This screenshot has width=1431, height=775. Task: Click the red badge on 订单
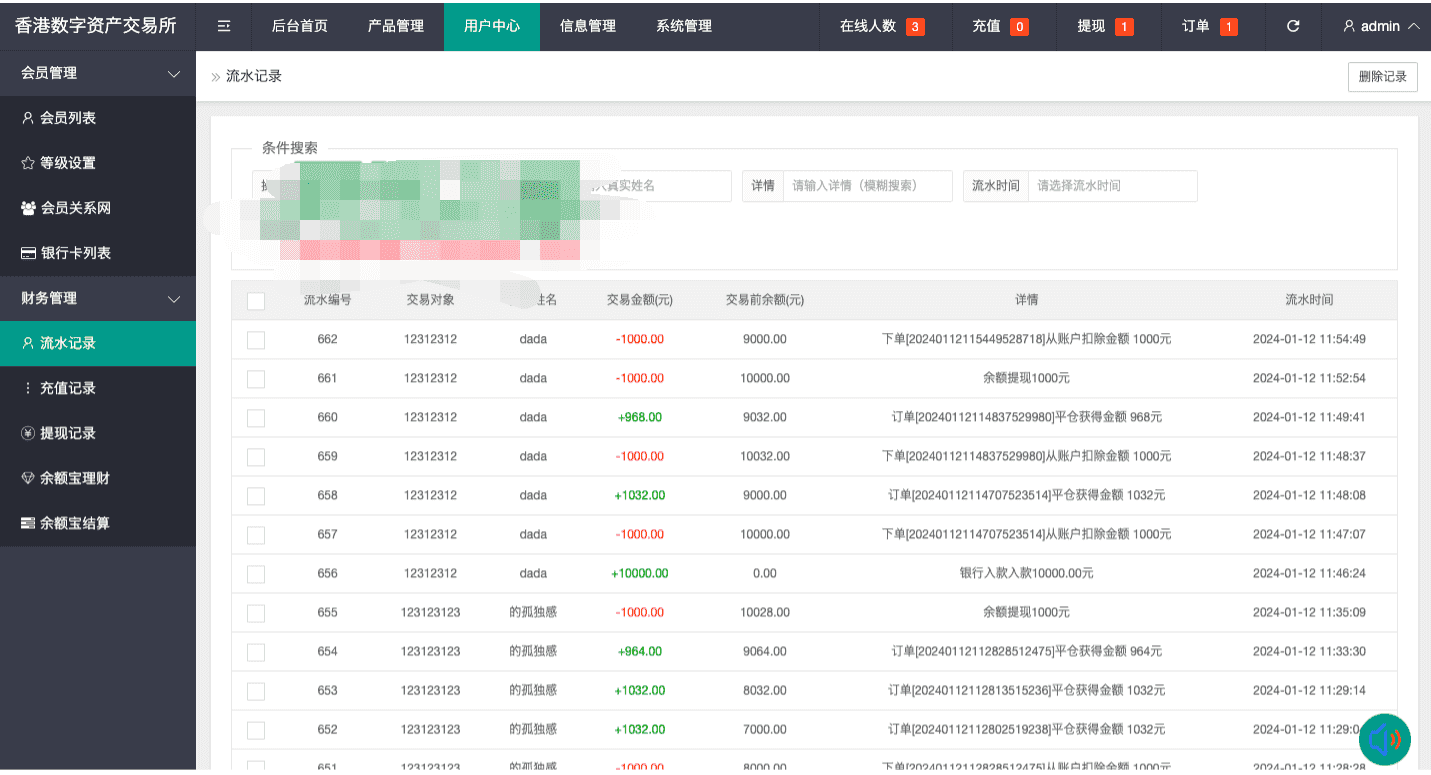pos(1229,27)
